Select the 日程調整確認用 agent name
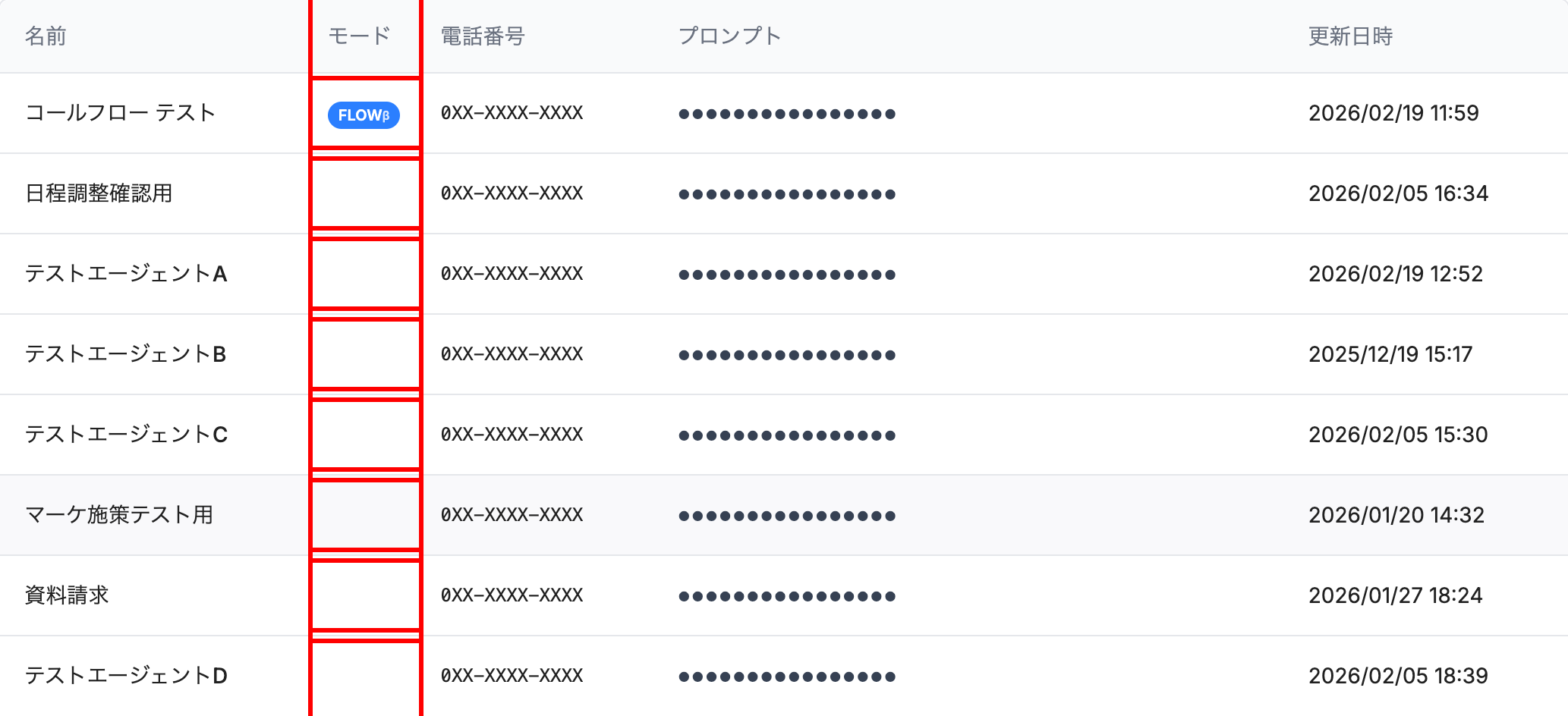1568x716 pixels. click(99, 193)
